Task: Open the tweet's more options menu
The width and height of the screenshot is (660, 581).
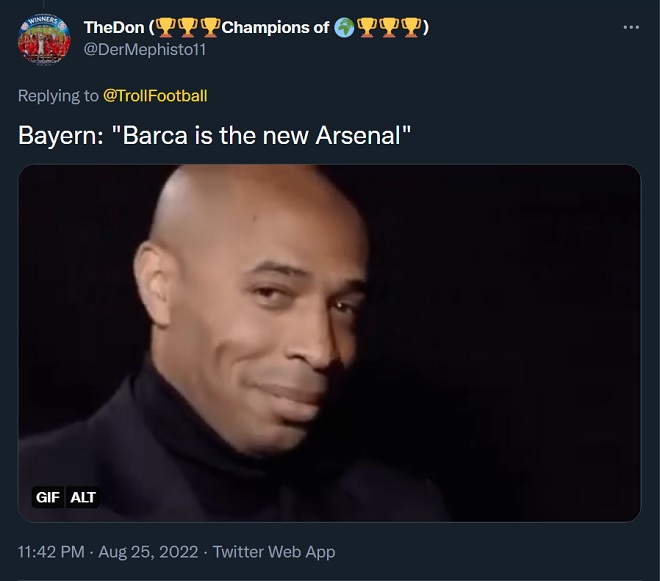Action: [x=631, y=27]
